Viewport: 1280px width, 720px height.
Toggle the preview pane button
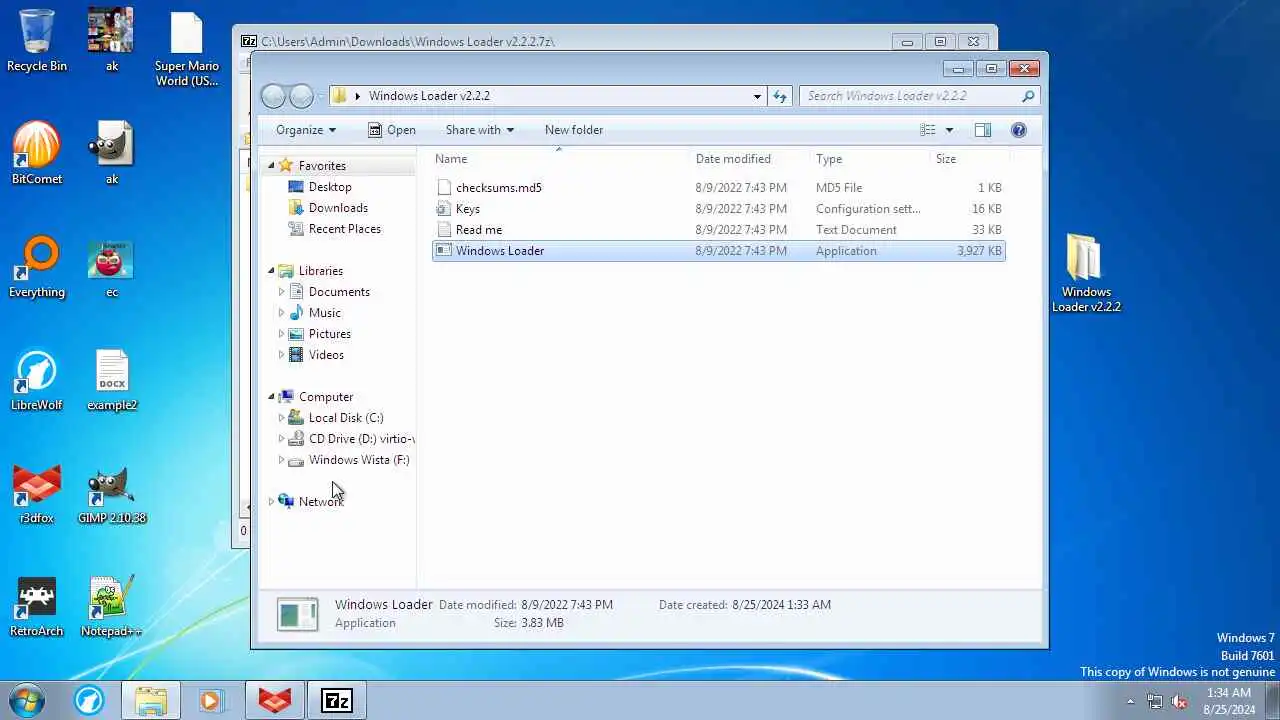[x=983, y=130]
